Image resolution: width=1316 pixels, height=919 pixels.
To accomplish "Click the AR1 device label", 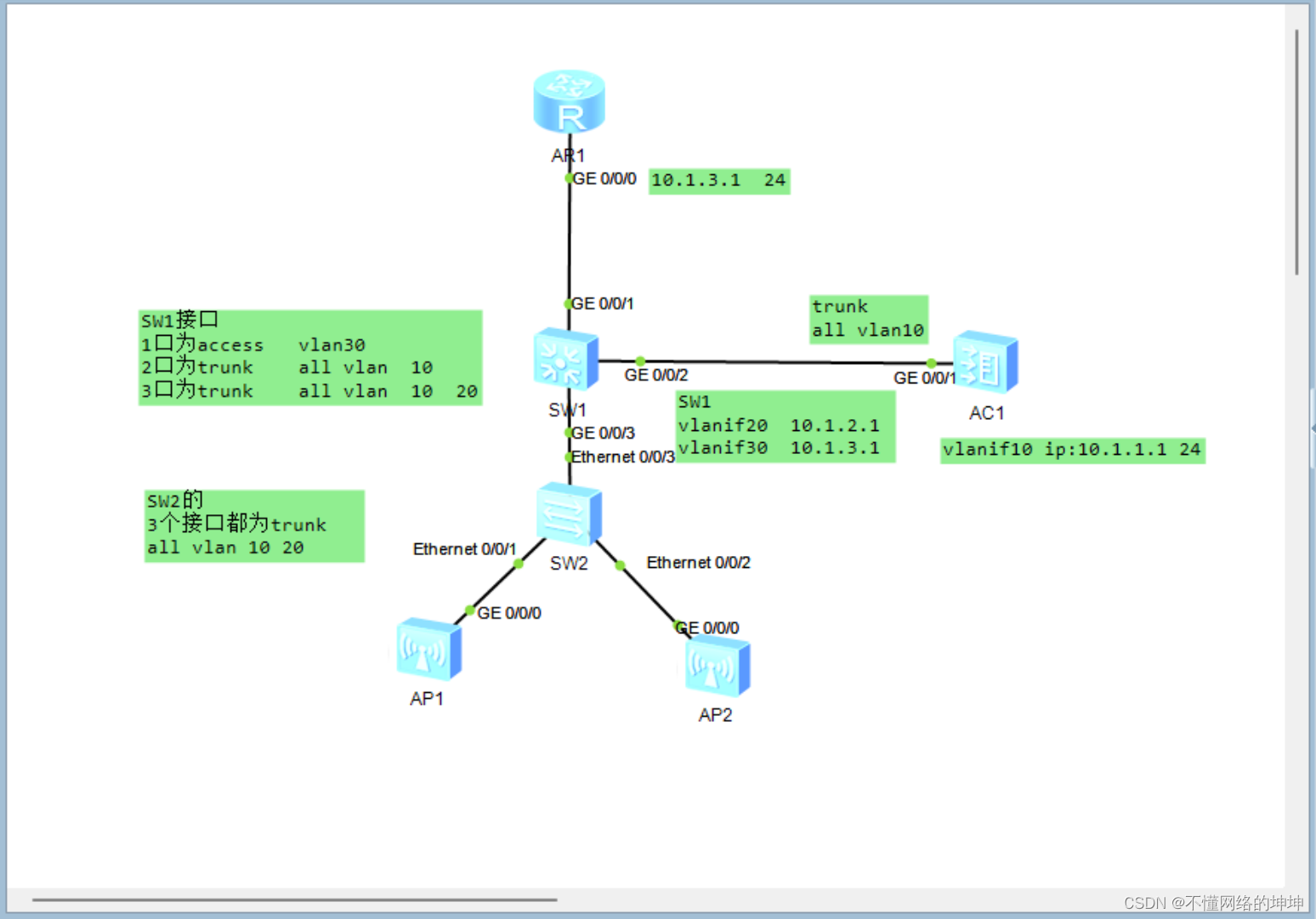I will 568,156.
